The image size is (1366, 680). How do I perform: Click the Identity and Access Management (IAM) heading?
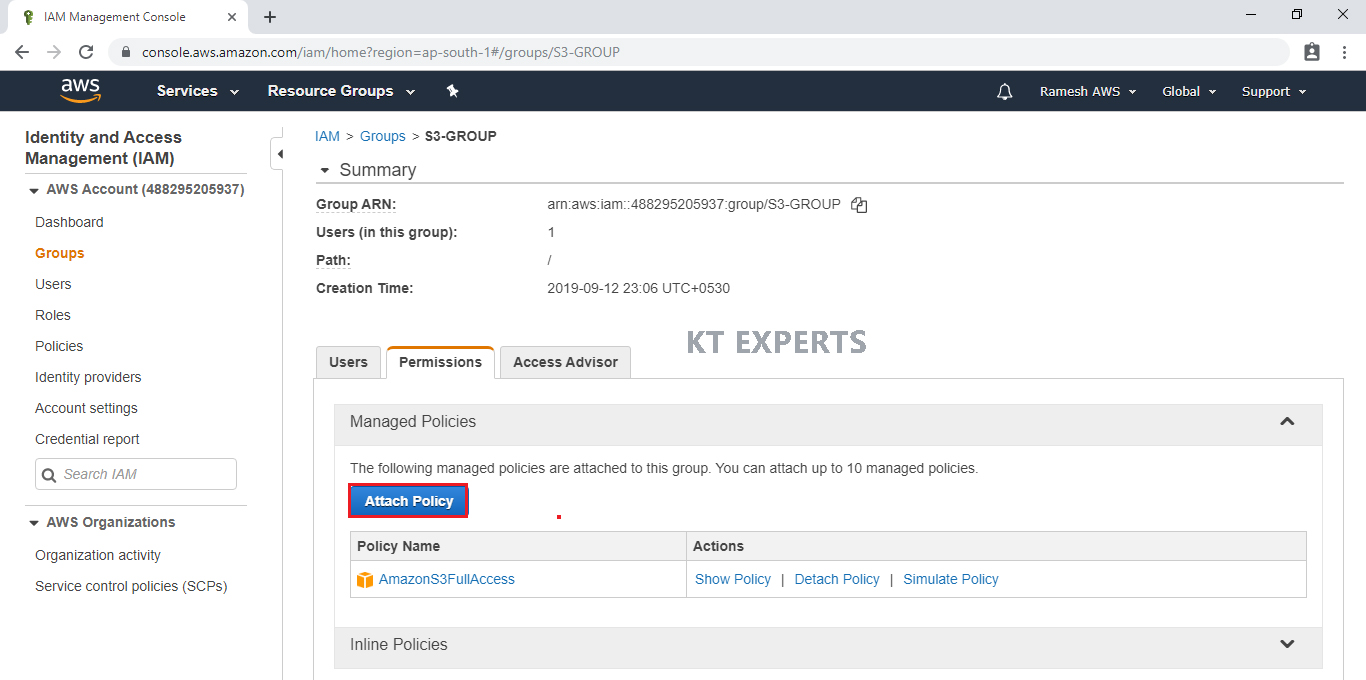pyautogui.click(x=103, y=148)
